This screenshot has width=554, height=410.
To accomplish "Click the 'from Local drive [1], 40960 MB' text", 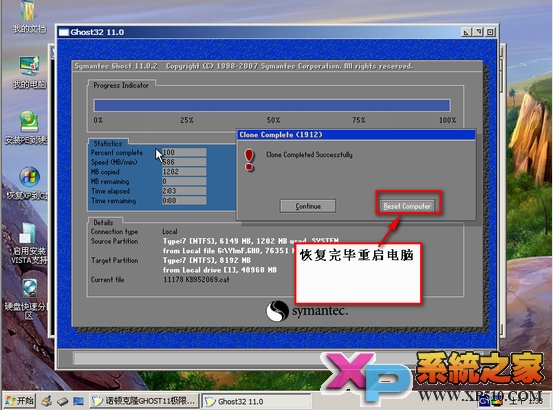I will (220, 270).
